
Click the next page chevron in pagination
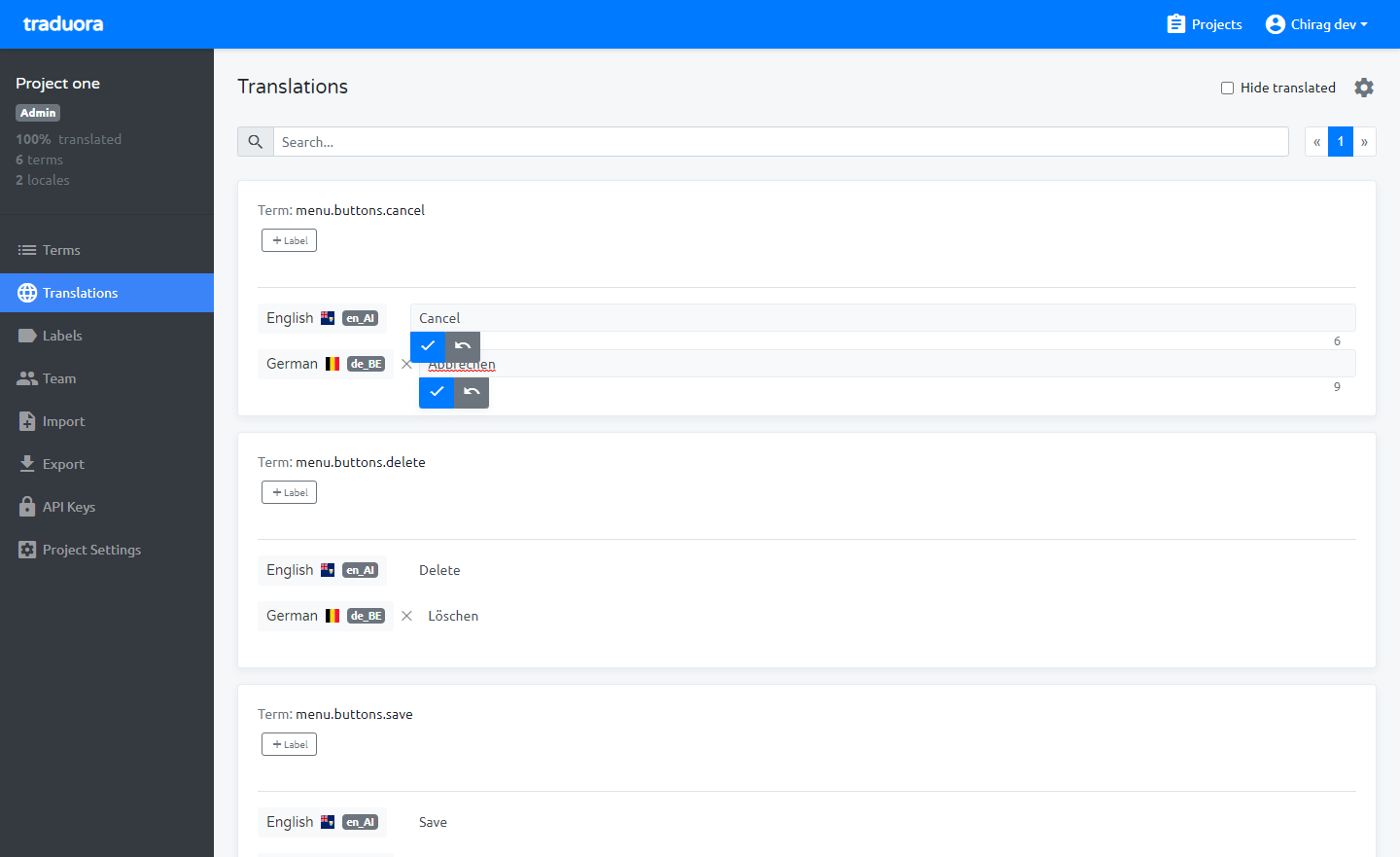[1364, 141]
